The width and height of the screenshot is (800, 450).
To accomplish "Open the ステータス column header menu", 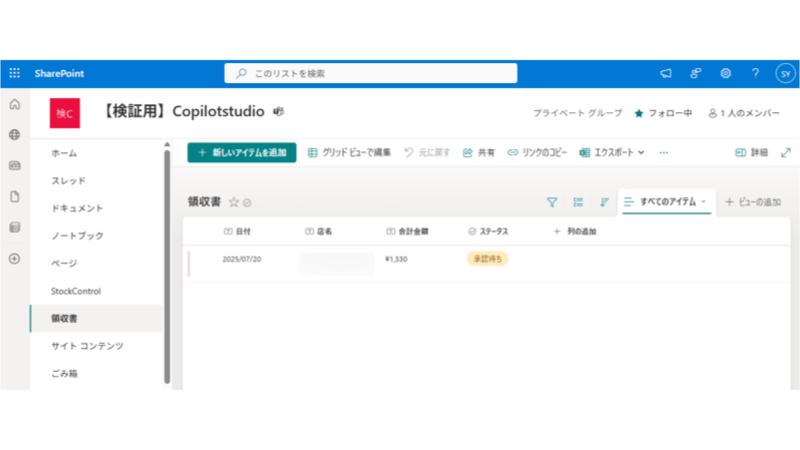I will 488,232.
